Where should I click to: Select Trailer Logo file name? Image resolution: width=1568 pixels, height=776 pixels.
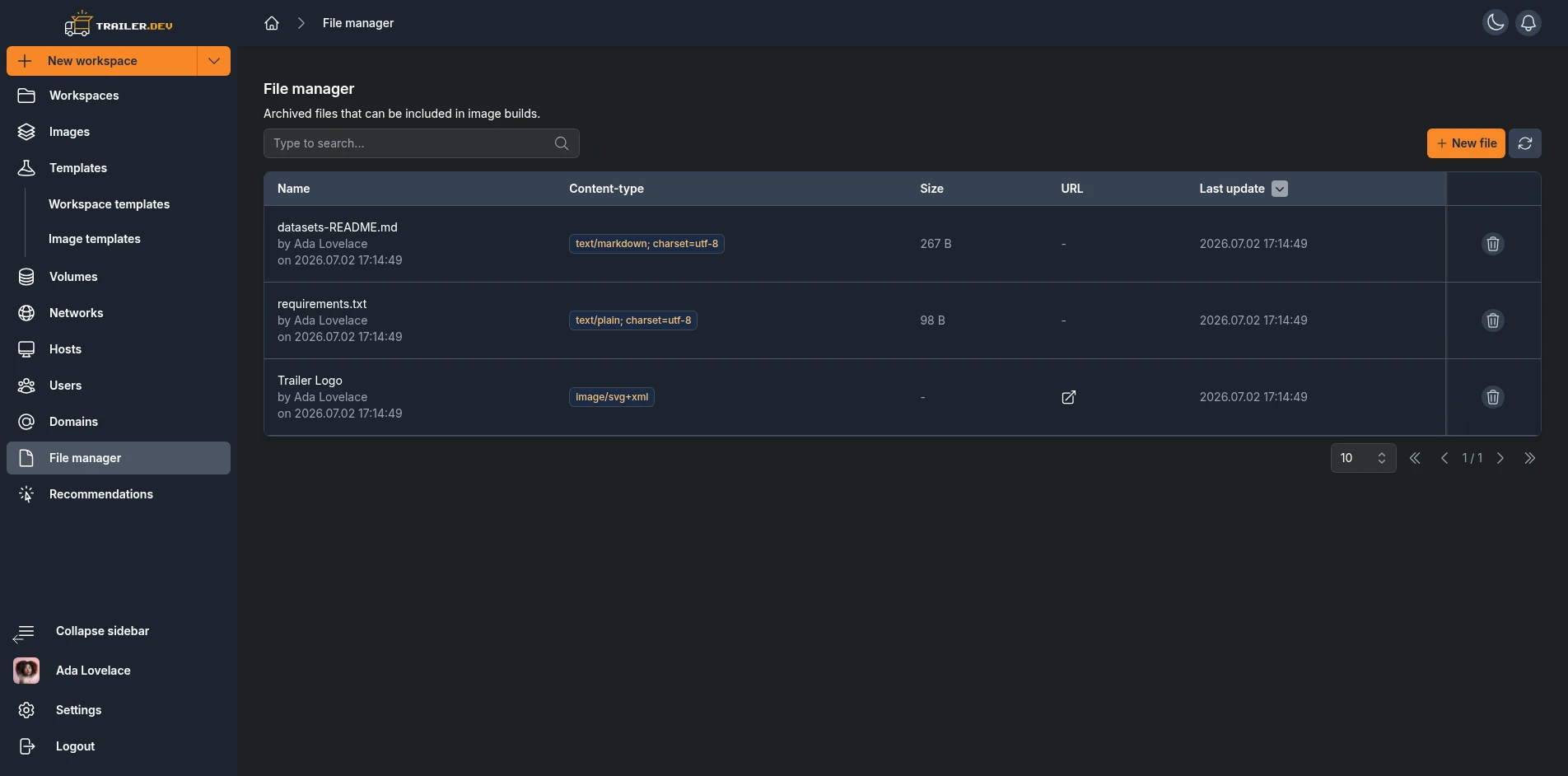click(310, 381)
